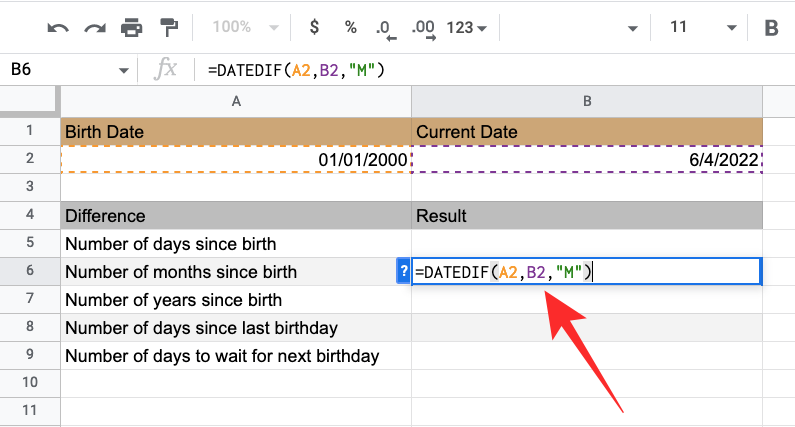Expand the Name box dropdown arrow
The height and width of the screenshot is (427, 795).
[x=124, y=70]
